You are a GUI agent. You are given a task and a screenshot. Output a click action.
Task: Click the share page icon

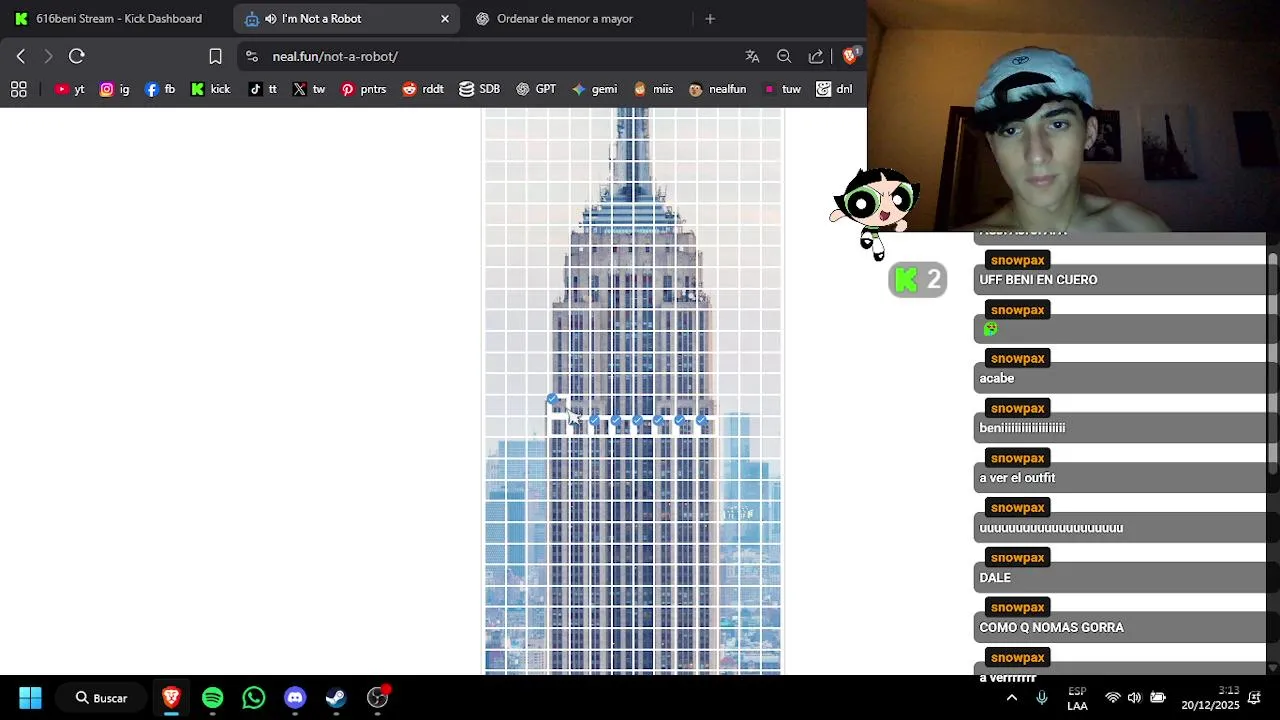(816, 56)
